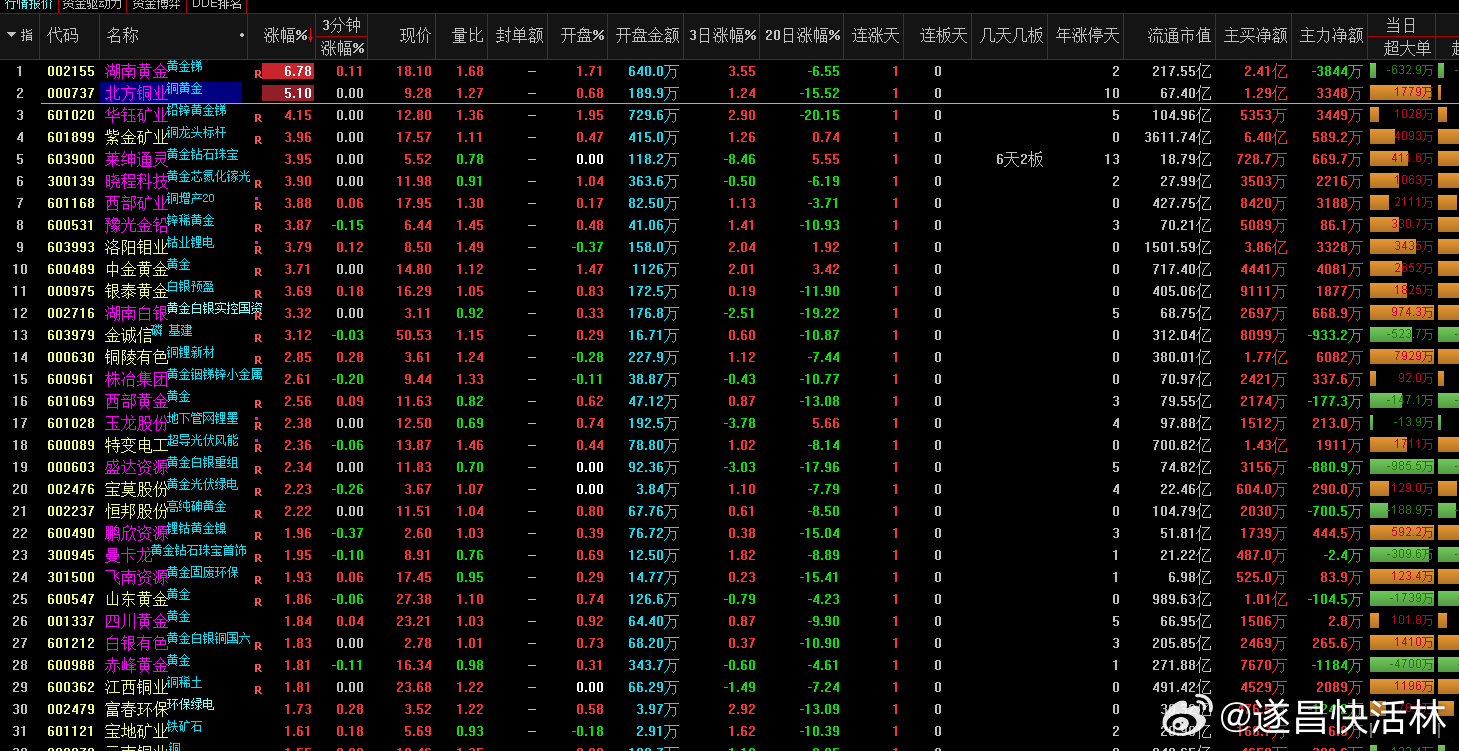Click the R margin icon on the 中金黄金 row

tap(258, 271)
